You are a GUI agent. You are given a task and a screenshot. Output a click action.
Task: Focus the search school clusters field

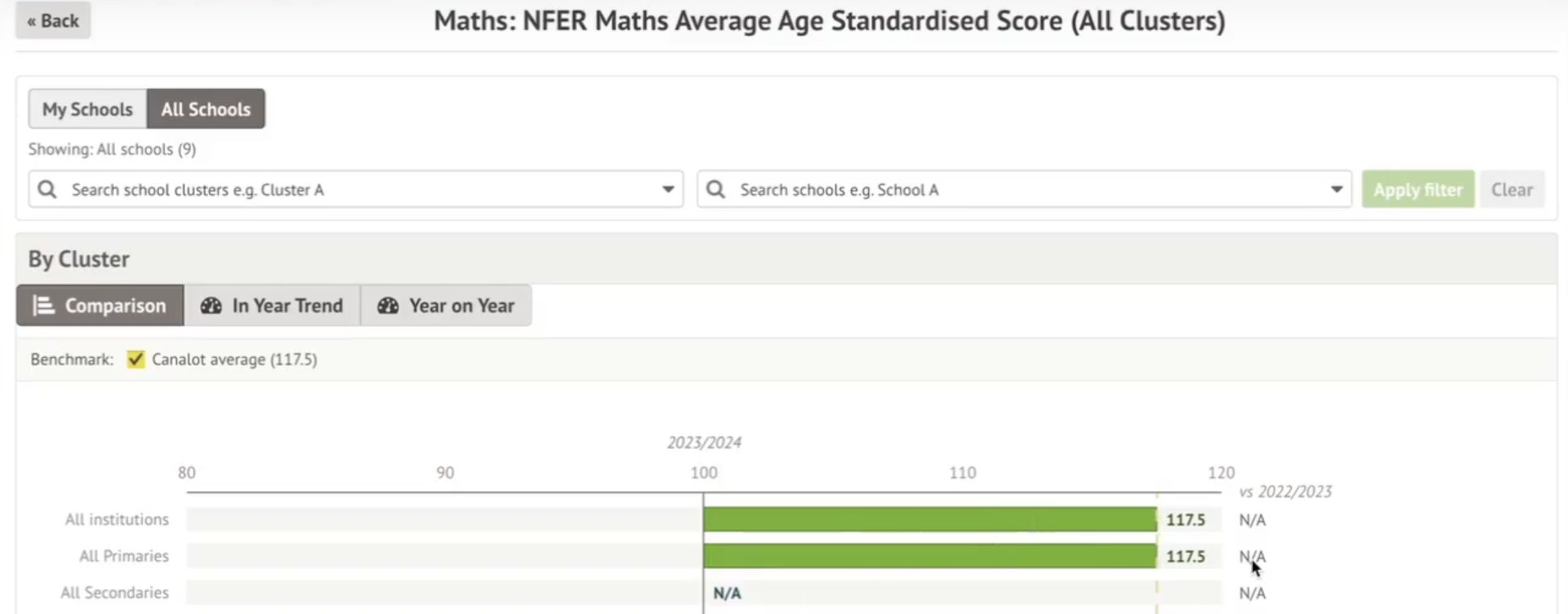pyautogui.click(x=359, y=189)
